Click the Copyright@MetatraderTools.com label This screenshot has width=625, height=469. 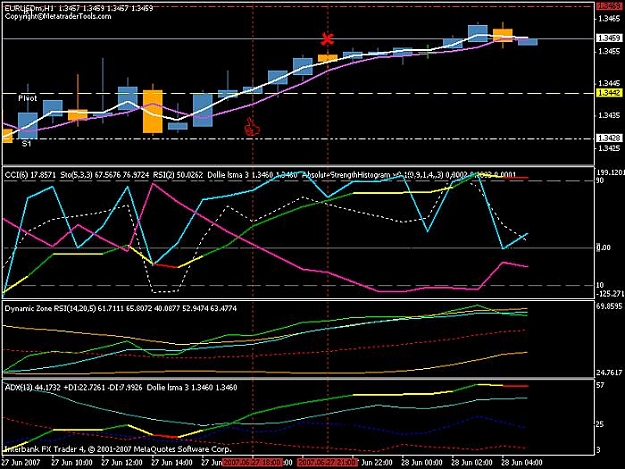pos(58,16)
